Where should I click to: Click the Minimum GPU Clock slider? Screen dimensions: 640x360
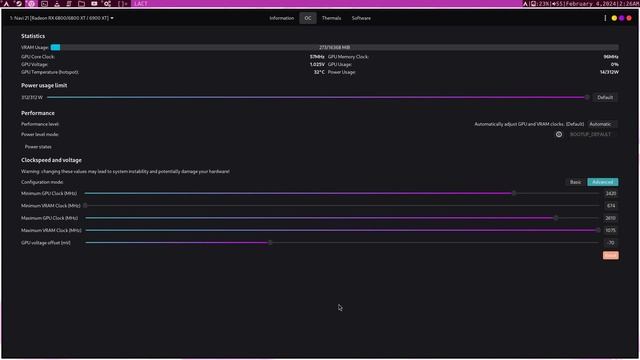coord(342,193)
